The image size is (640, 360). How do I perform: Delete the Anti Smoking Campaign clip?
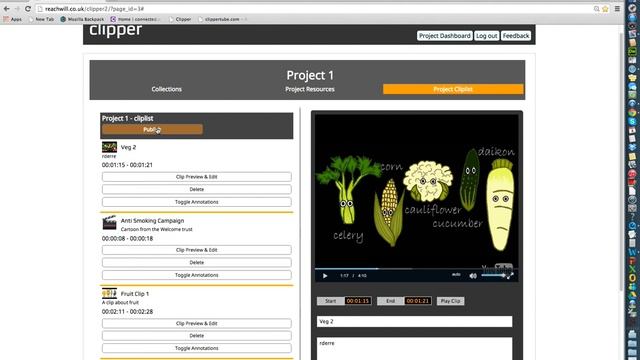(197, 262)
